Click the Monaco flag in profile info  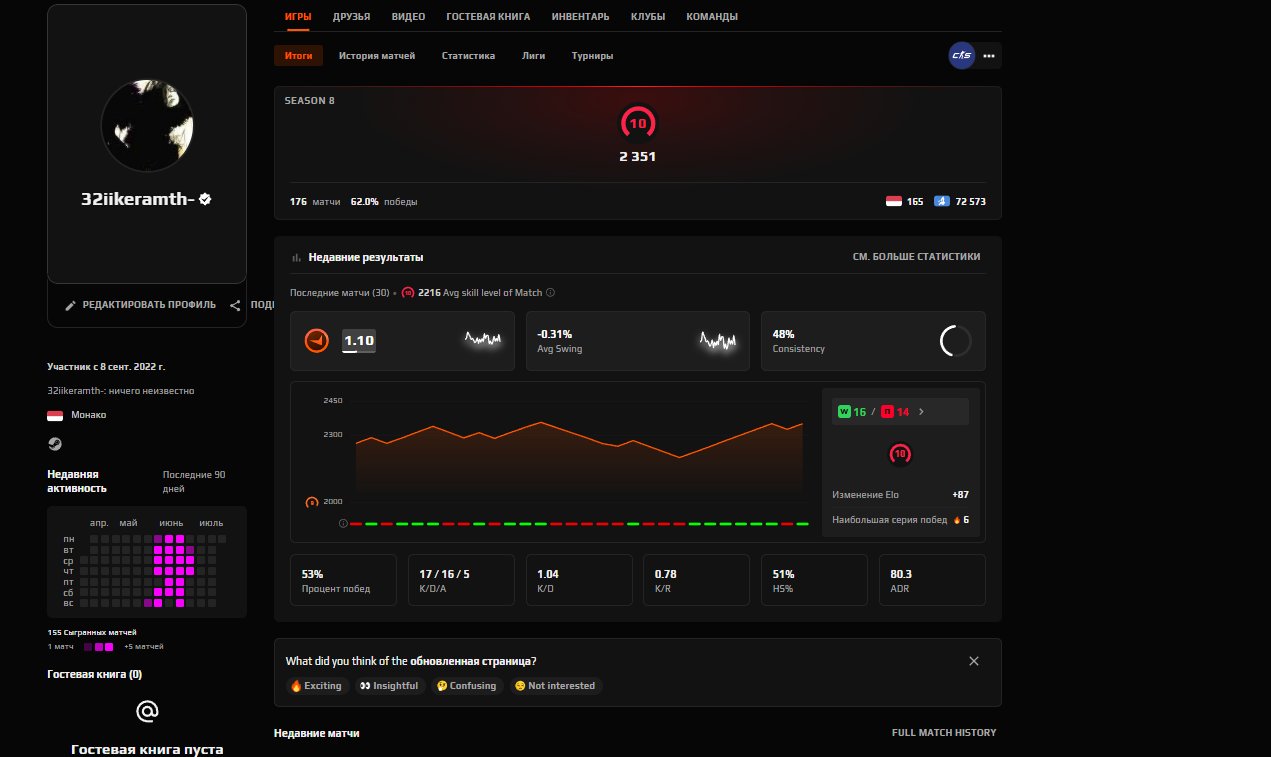click(55, 415)
